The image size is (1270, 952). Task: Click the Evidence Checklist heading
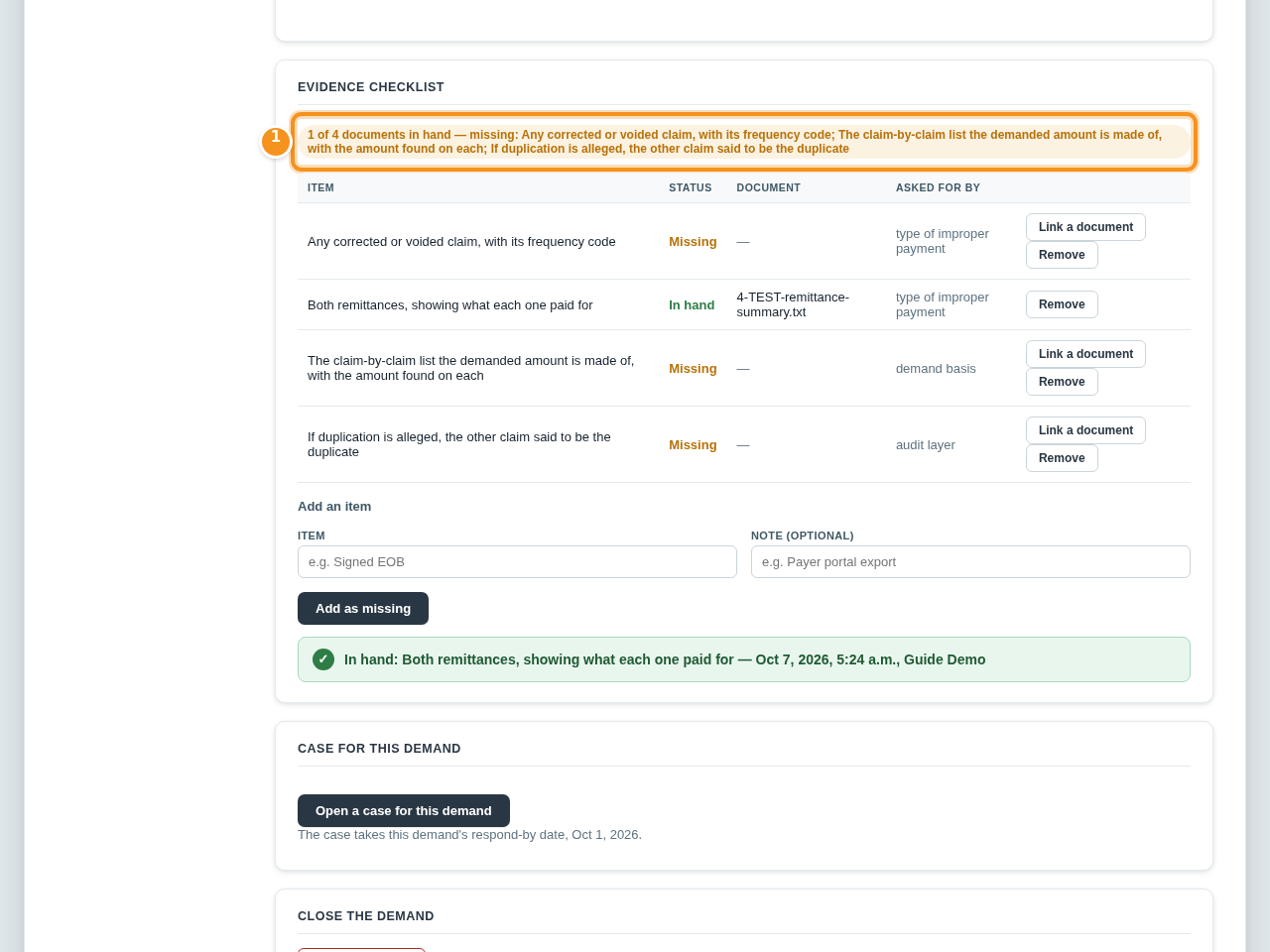[371, 87]
